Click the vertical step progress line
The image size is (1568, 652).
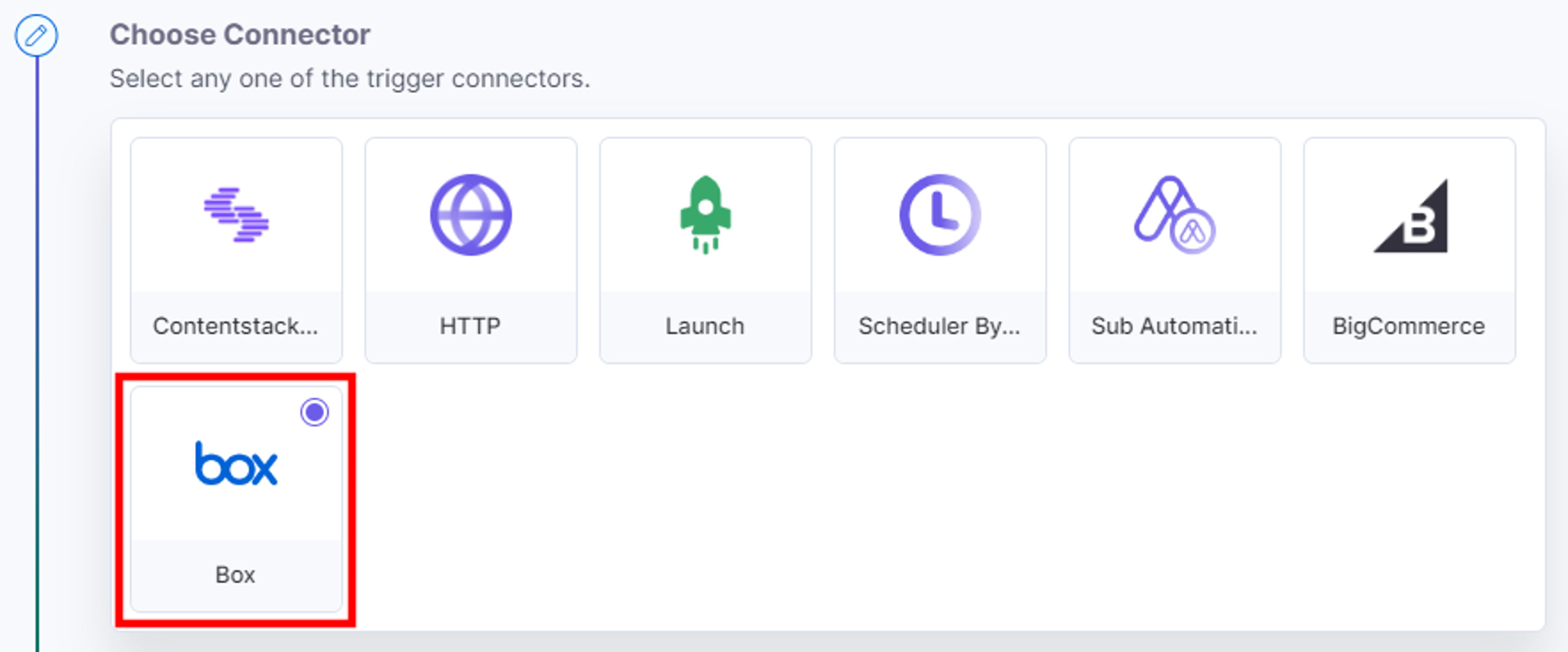coord(37,353)
